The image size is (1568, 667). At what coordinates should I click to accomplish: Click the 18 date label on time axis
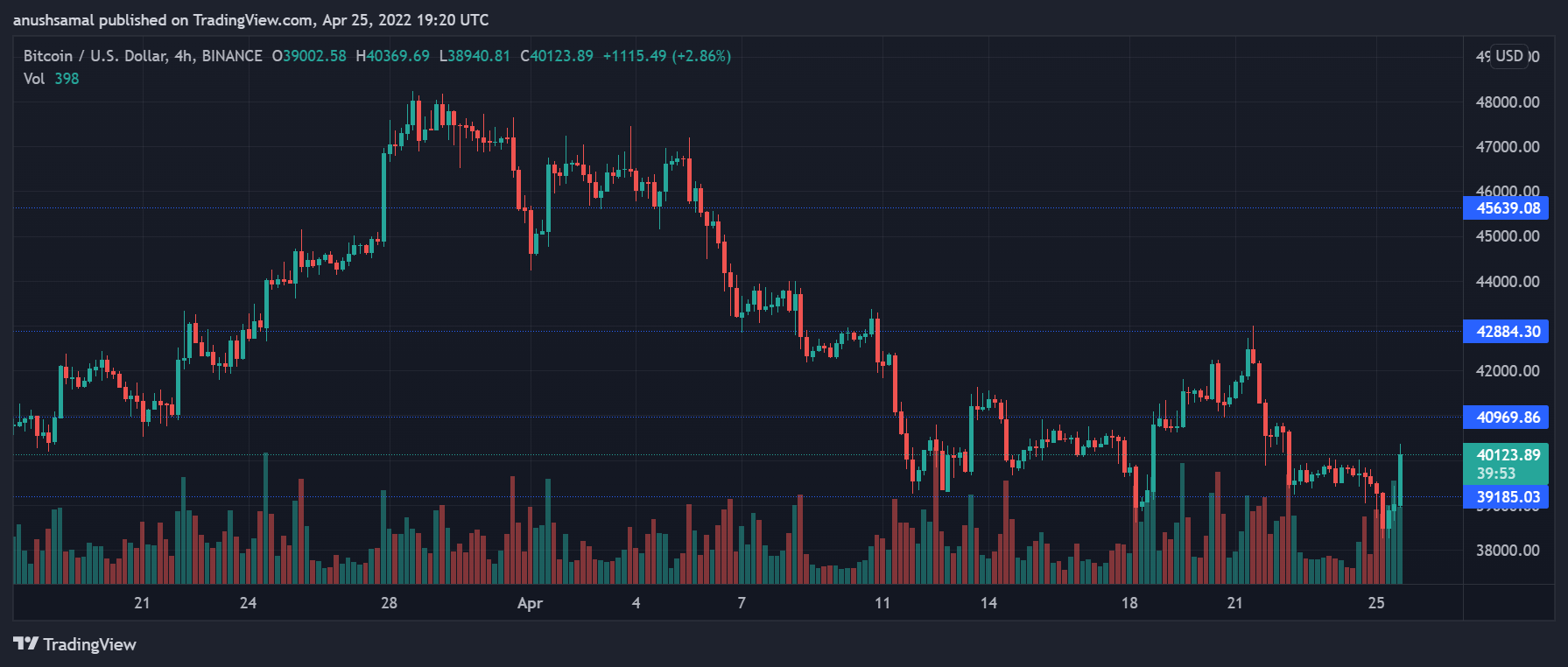tap(1129, 603)
